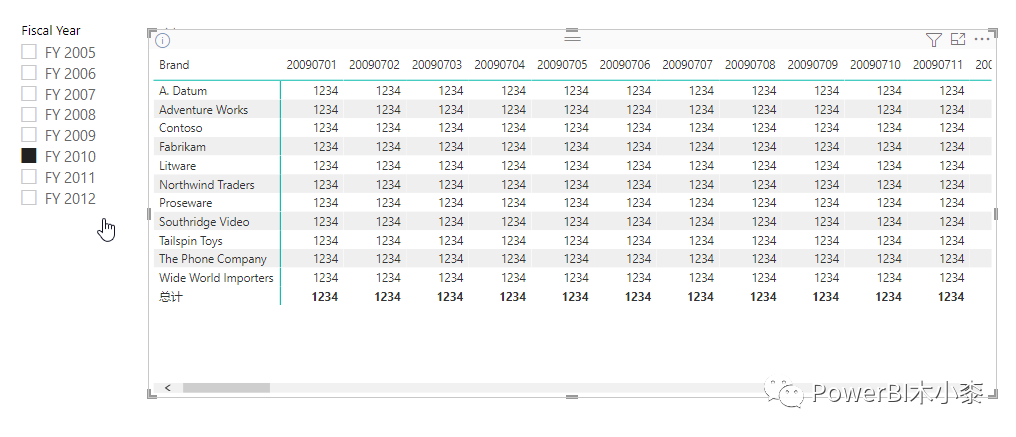This screenshot has height=437, width=1016.
Task: Click total value under 20090711
Action: tap(951, 297)
